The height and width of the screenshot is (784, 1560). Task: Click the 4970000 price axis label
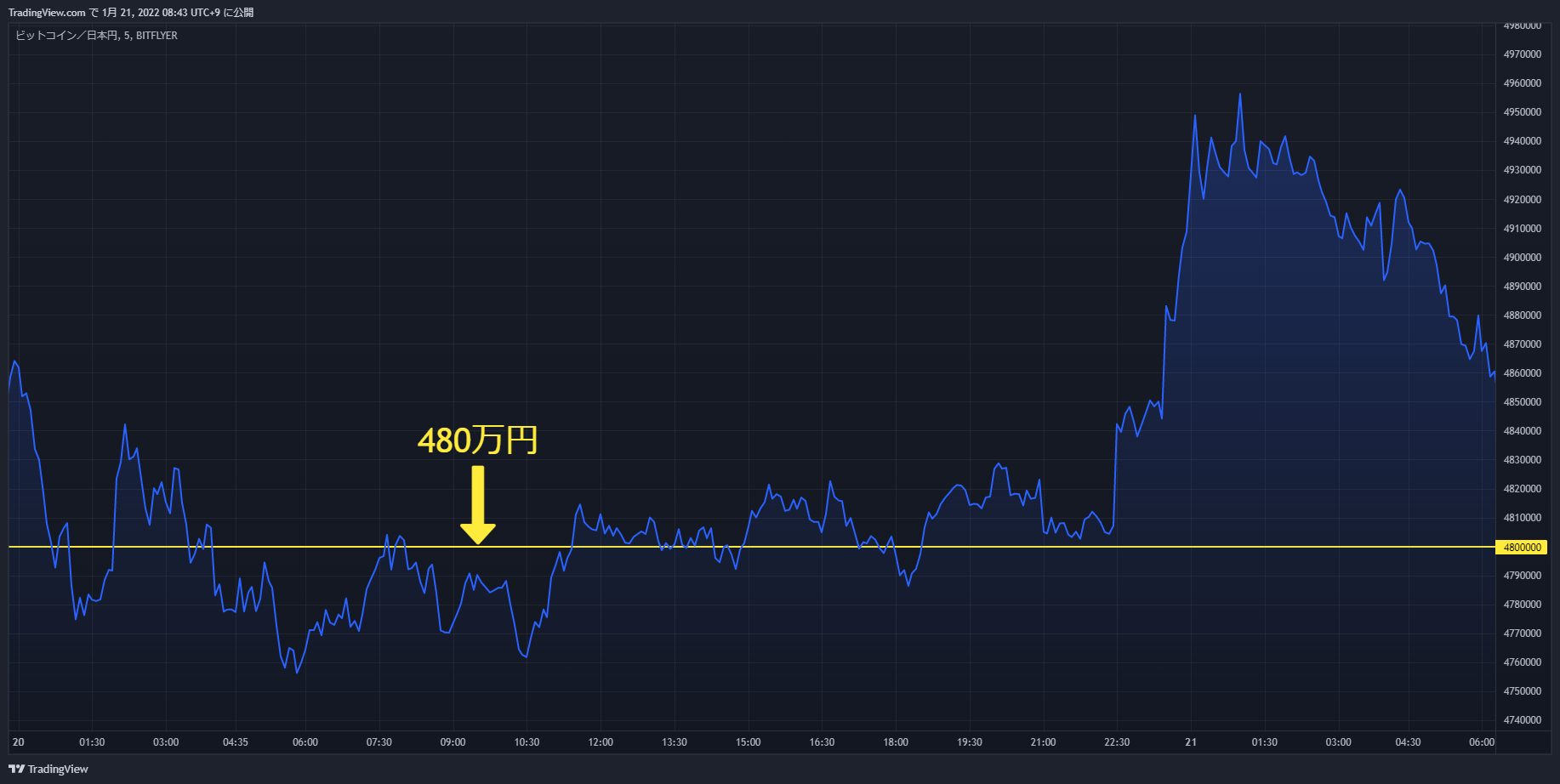1522,54
